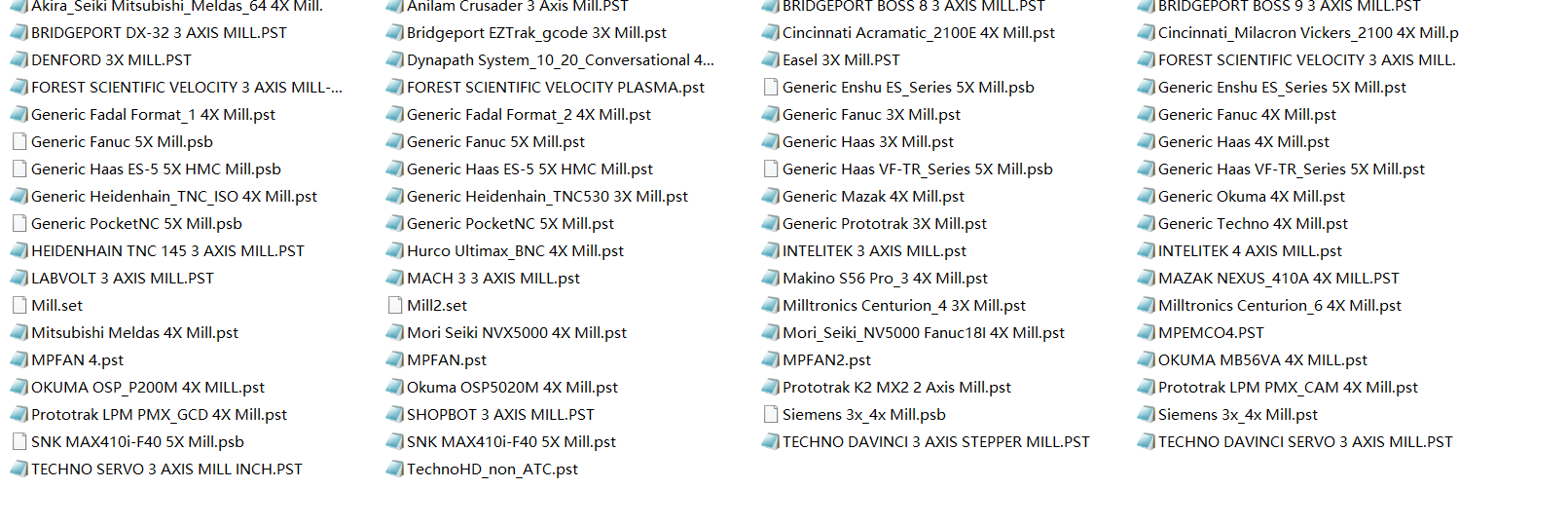Image resolution: width=1568 pixels, height=526 pixels.
Task: Select file Generic Haas 3X Mill.pst
Action: tap(868, 141)
